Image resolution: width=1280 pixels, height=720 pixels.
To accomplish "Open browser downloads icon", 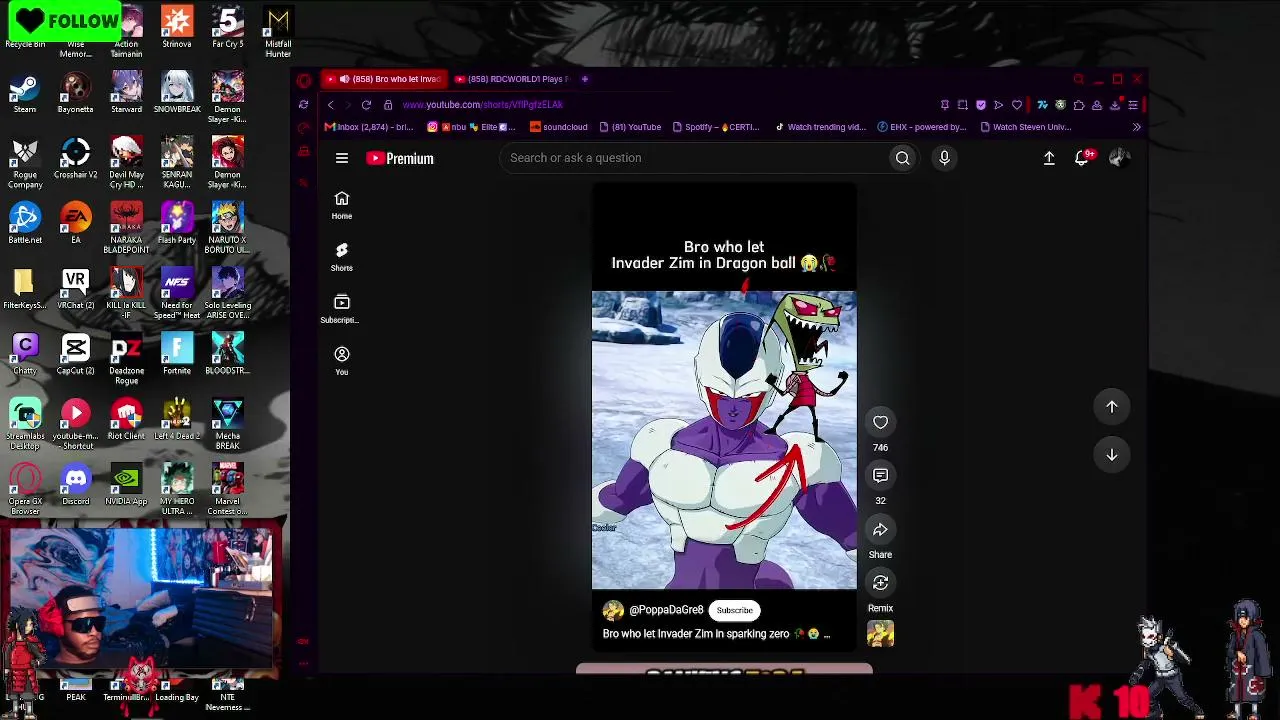I will coord(1115,105).
